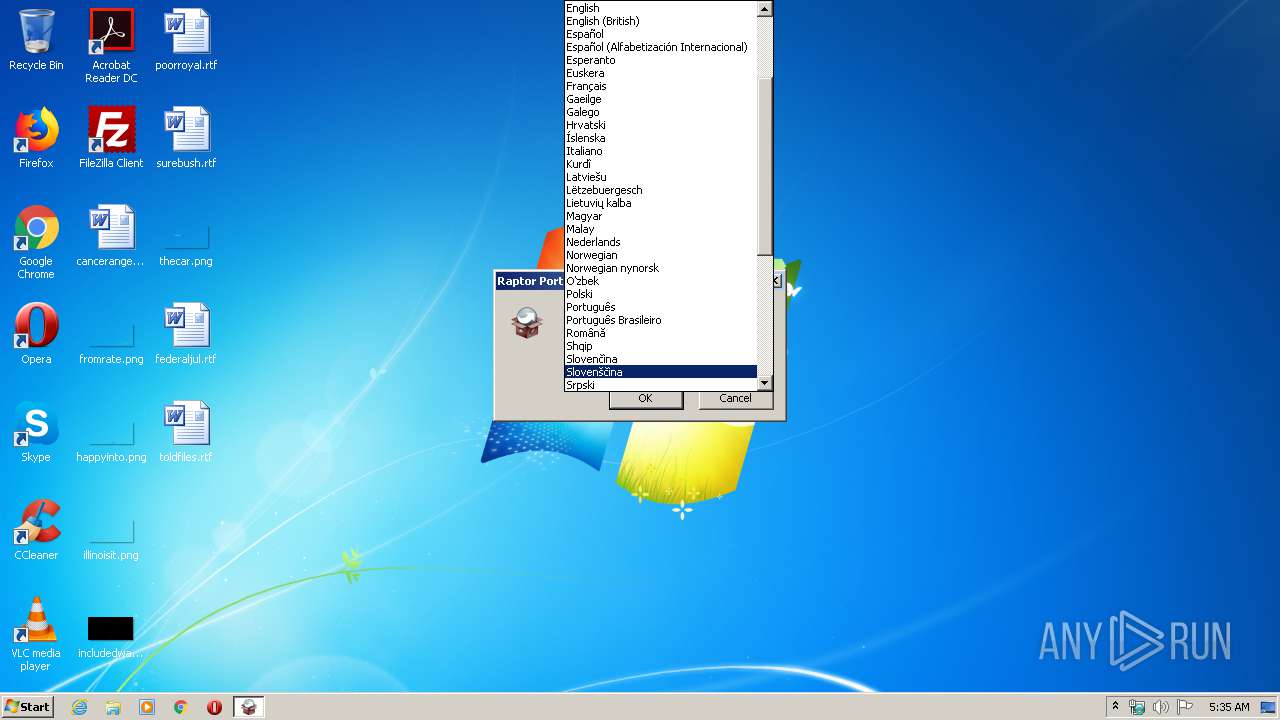Choose Latviešu from the list
1280x720 pixels.
pos(661,177)
